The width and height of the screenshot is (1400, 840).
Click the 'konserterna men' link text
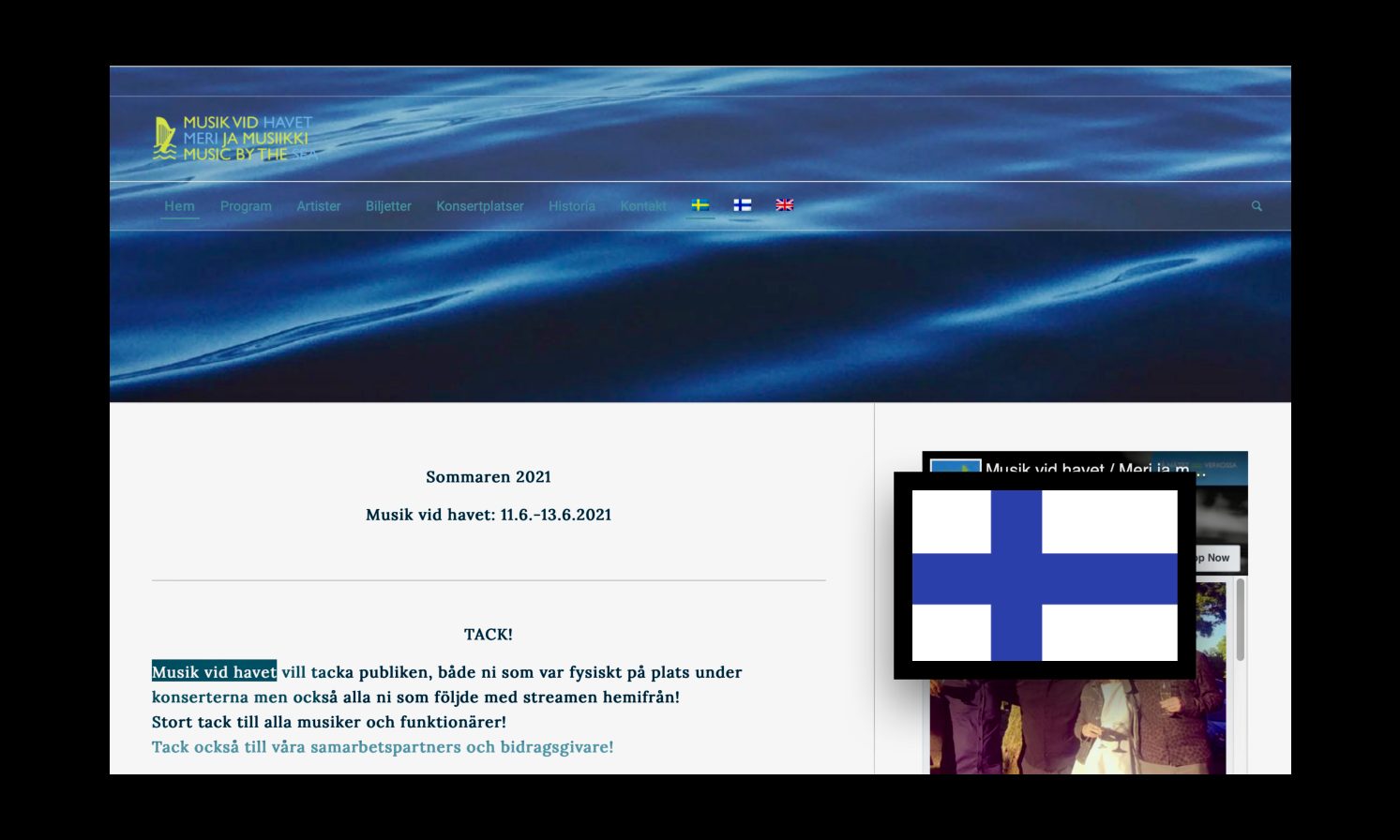(x=219, y=697)
